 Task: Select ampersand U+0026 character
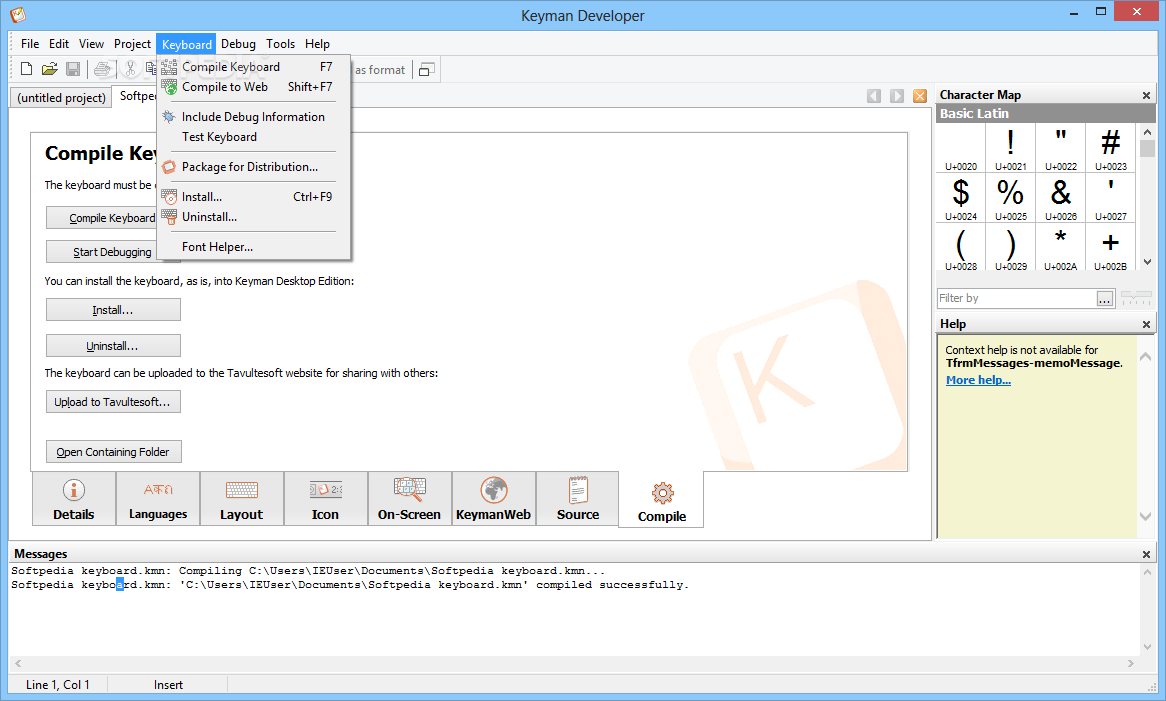[x=1060, y=198]
